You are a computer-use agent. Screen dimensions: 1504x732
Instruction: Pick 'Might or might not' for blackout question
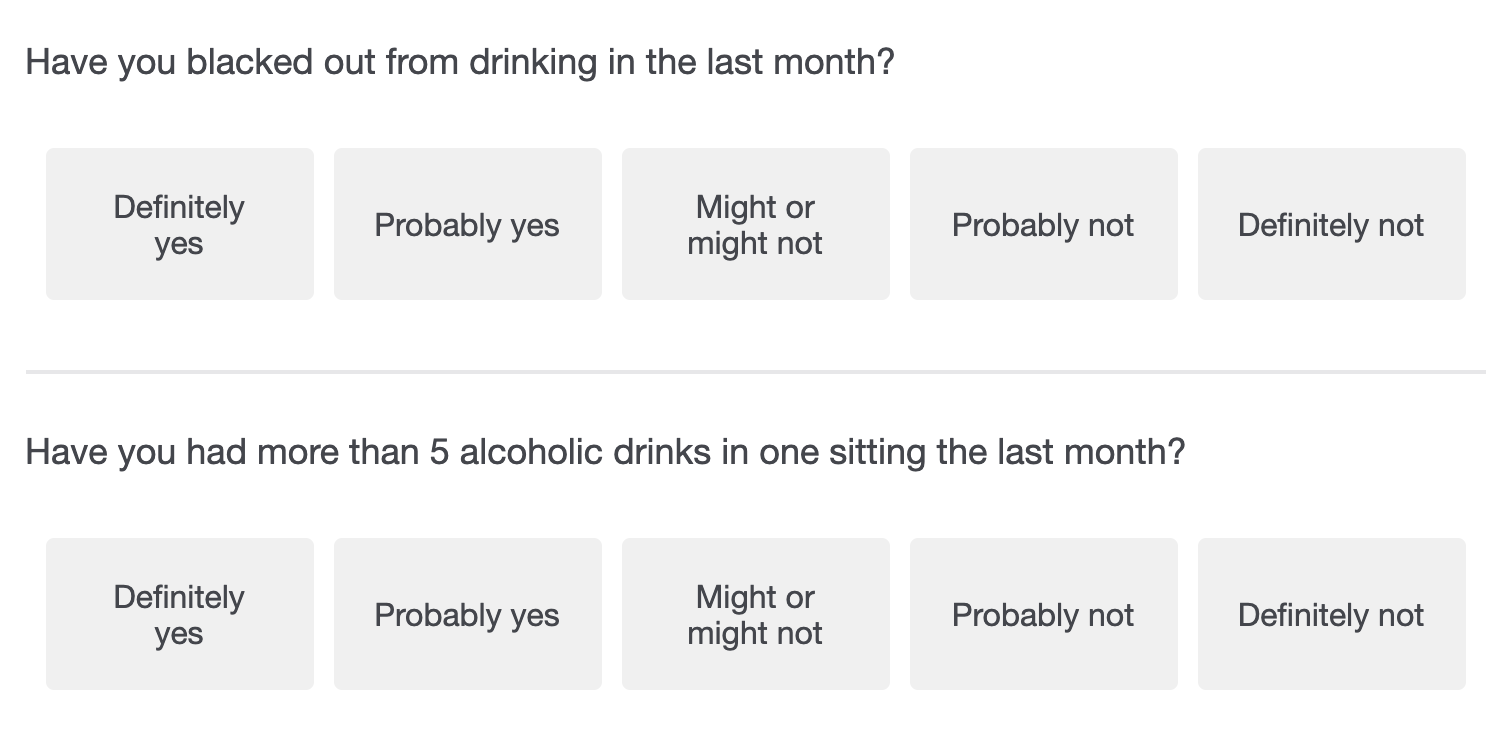(756, 224)
